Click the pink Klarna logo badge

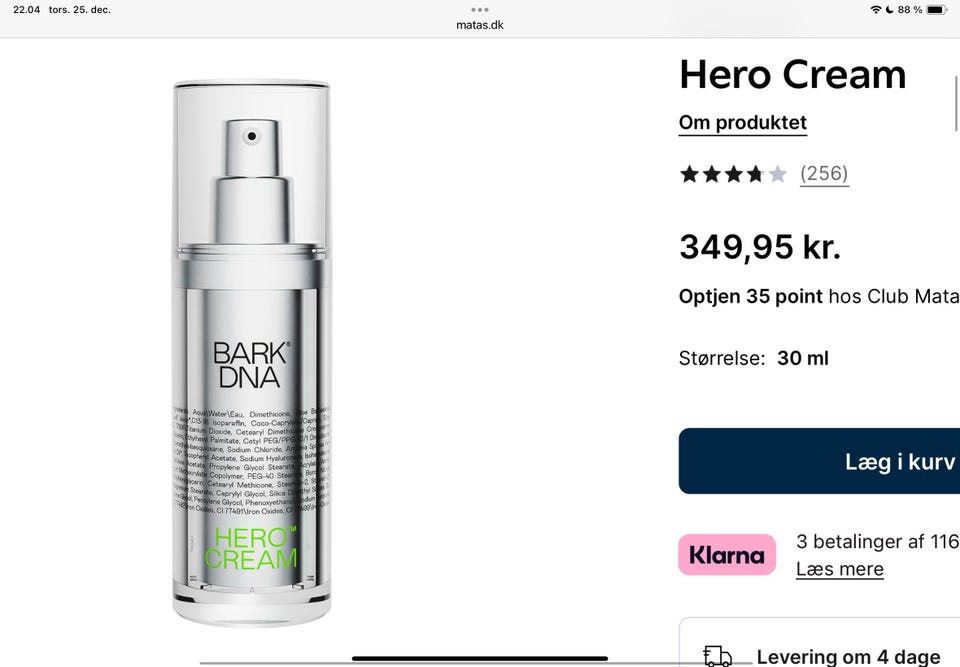coord(727,555)
